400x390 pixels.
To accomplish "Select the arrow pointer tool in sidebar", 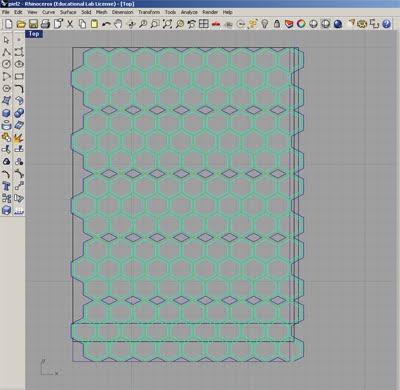I will point(6,40).
